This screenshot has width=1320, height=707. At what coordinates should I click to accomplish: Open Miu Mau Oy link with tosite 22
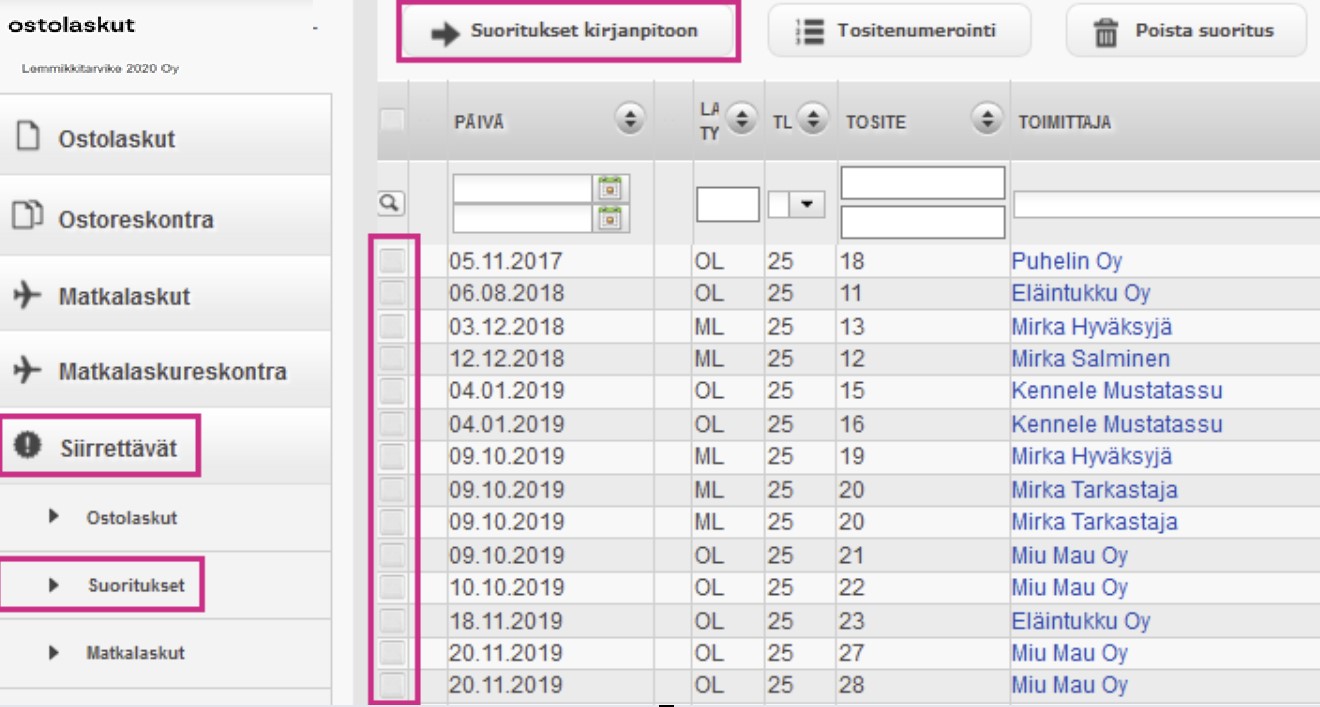(x=1069, y=587)
